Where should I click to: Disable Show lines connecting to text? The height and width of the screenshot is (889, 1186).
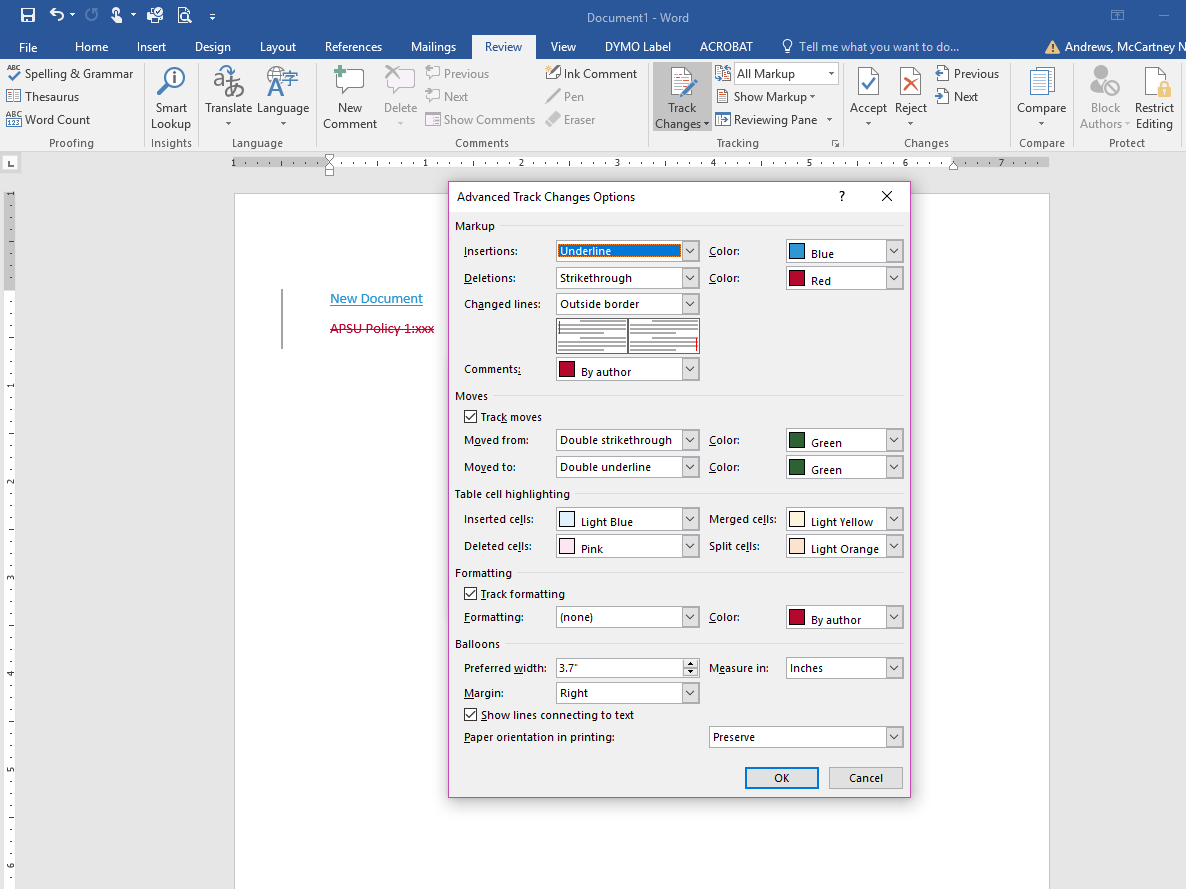tap(471, 715)
